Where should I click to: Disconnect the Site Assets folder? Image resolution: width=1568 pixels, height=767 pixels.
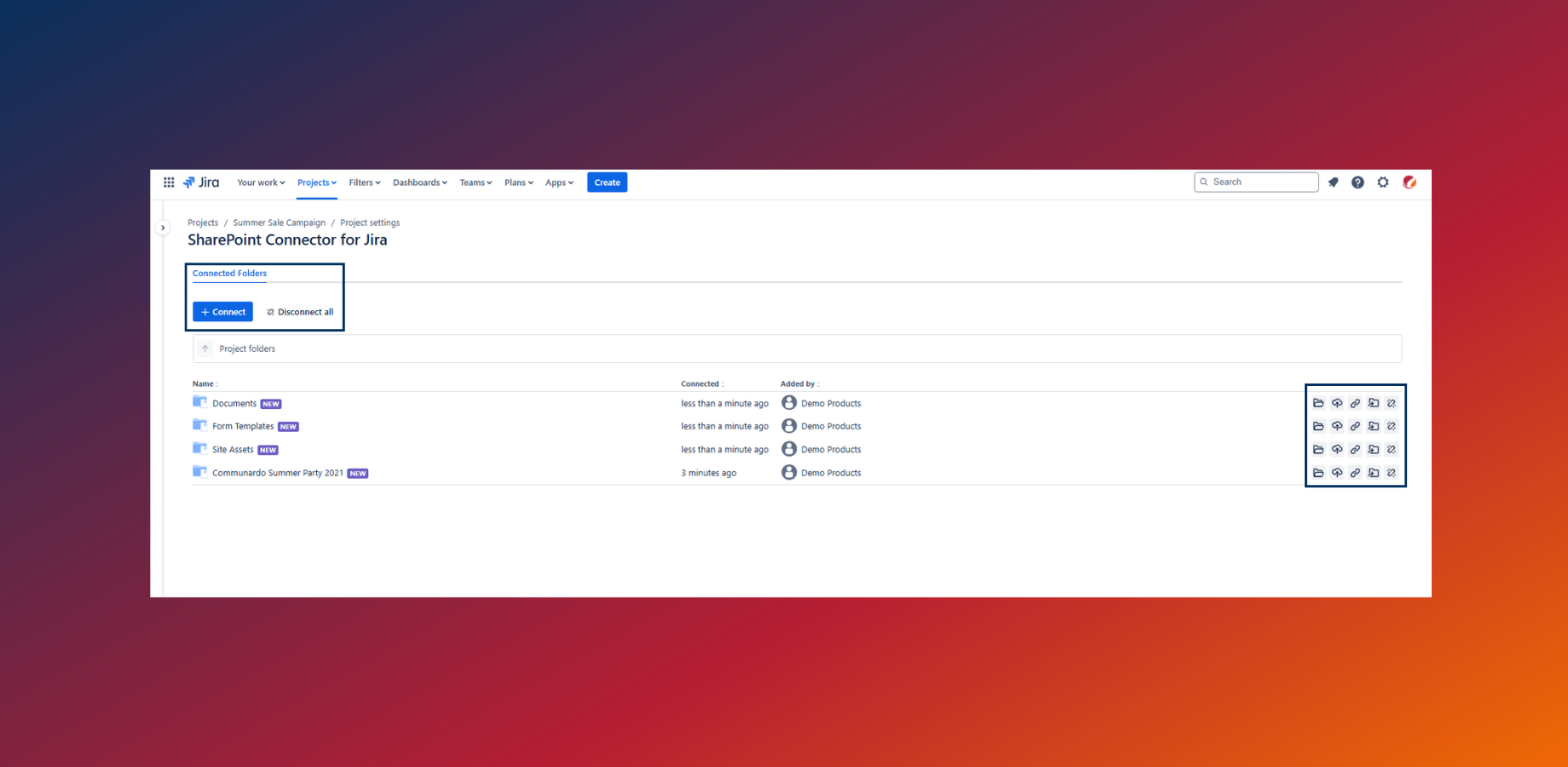[x=1392, y=449]
